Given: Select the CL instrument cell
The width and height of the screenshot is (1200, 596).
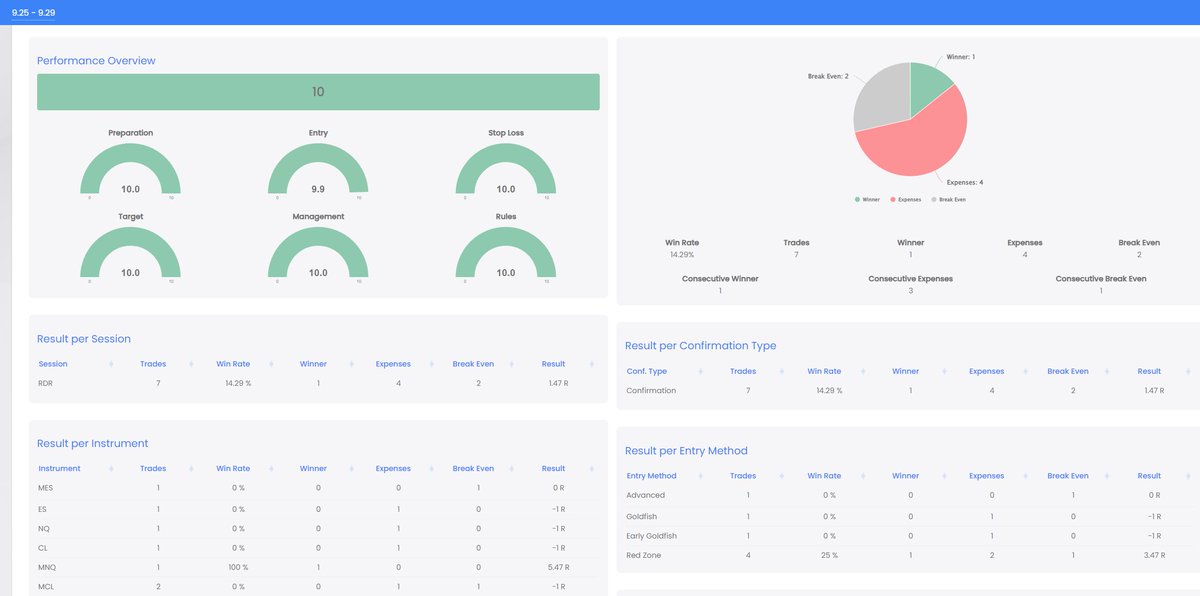Looking at the screenshot, I should tap(43, 548).
